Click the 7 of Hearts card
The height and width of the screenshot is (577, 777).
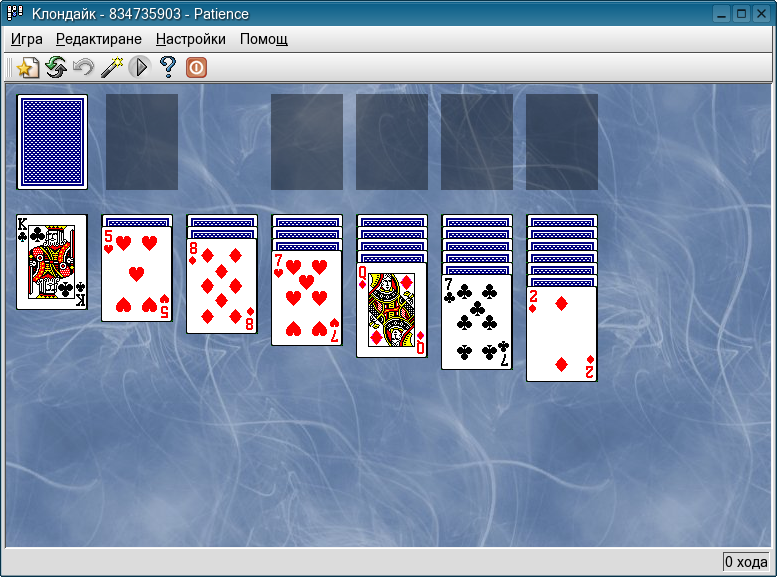(307, 299)
